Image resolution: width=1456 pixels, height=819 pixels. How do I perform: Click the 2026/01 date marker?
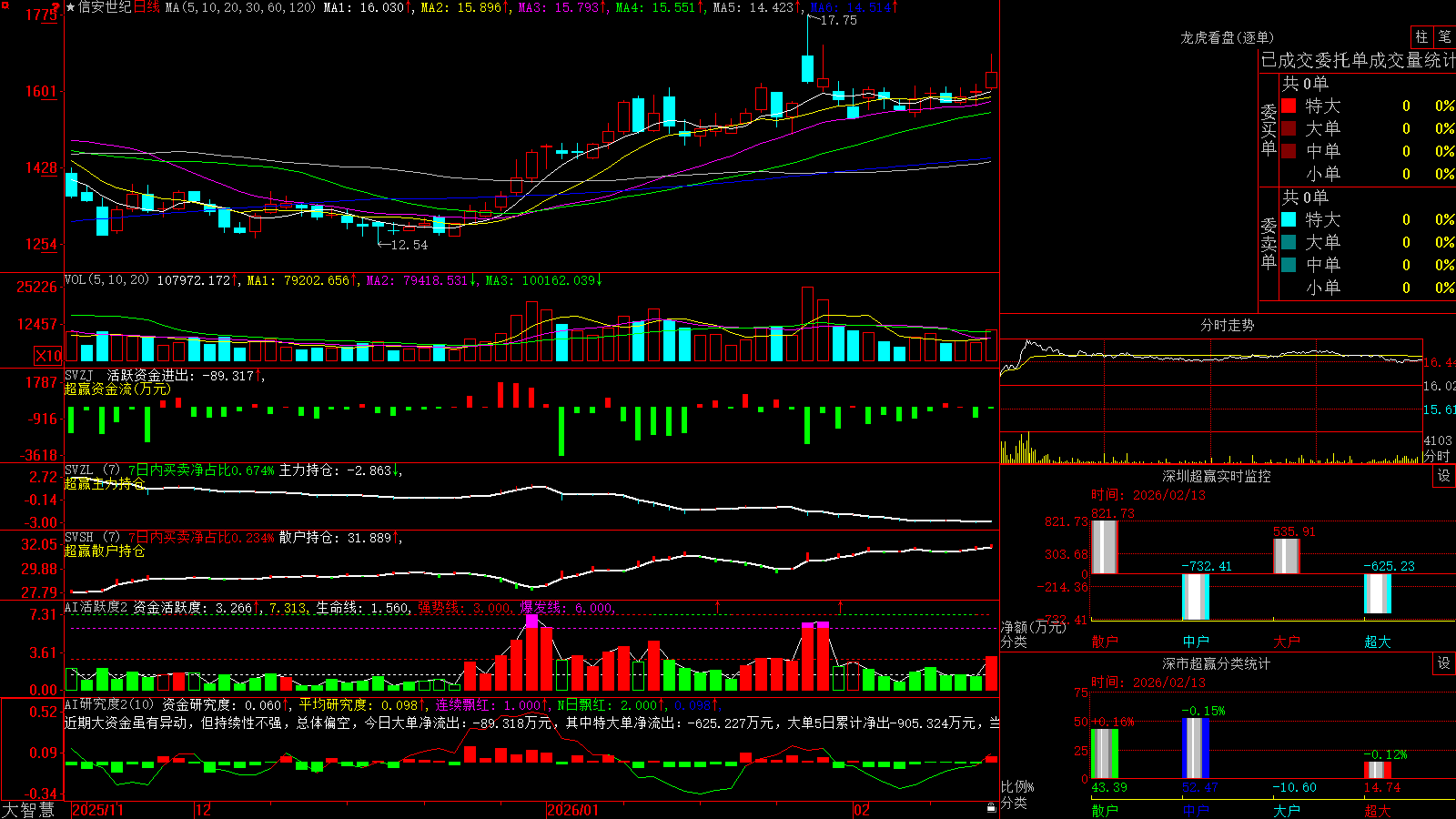(x=573, y=810)
